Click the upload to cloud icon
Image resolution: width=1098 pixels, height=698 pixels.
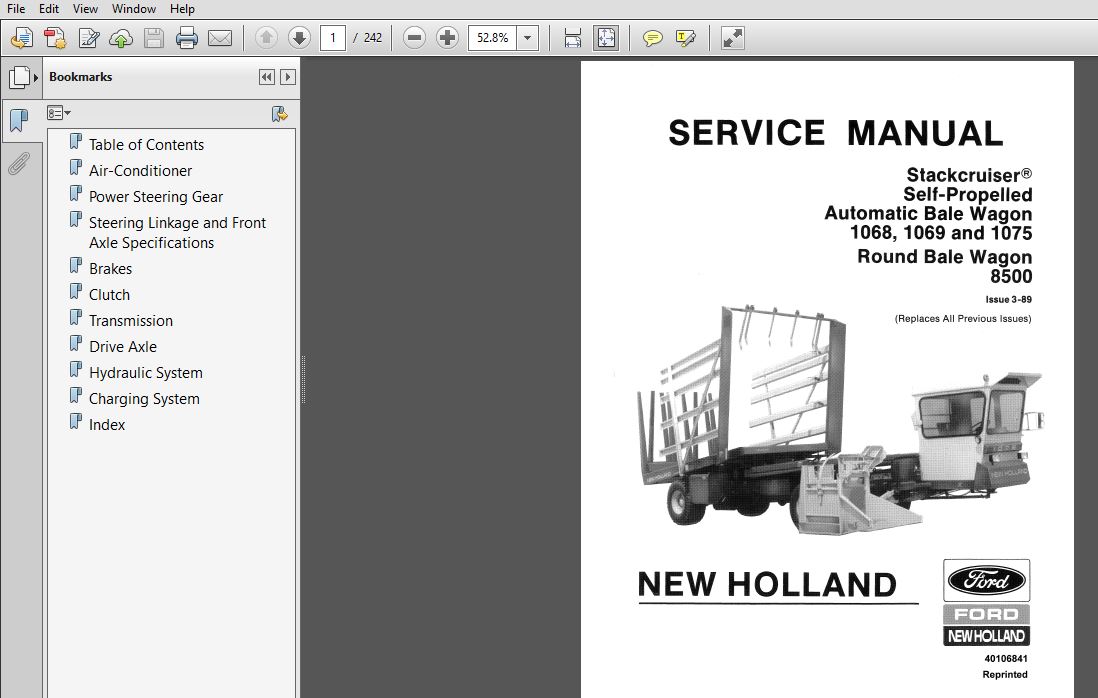tap(121, 38)
